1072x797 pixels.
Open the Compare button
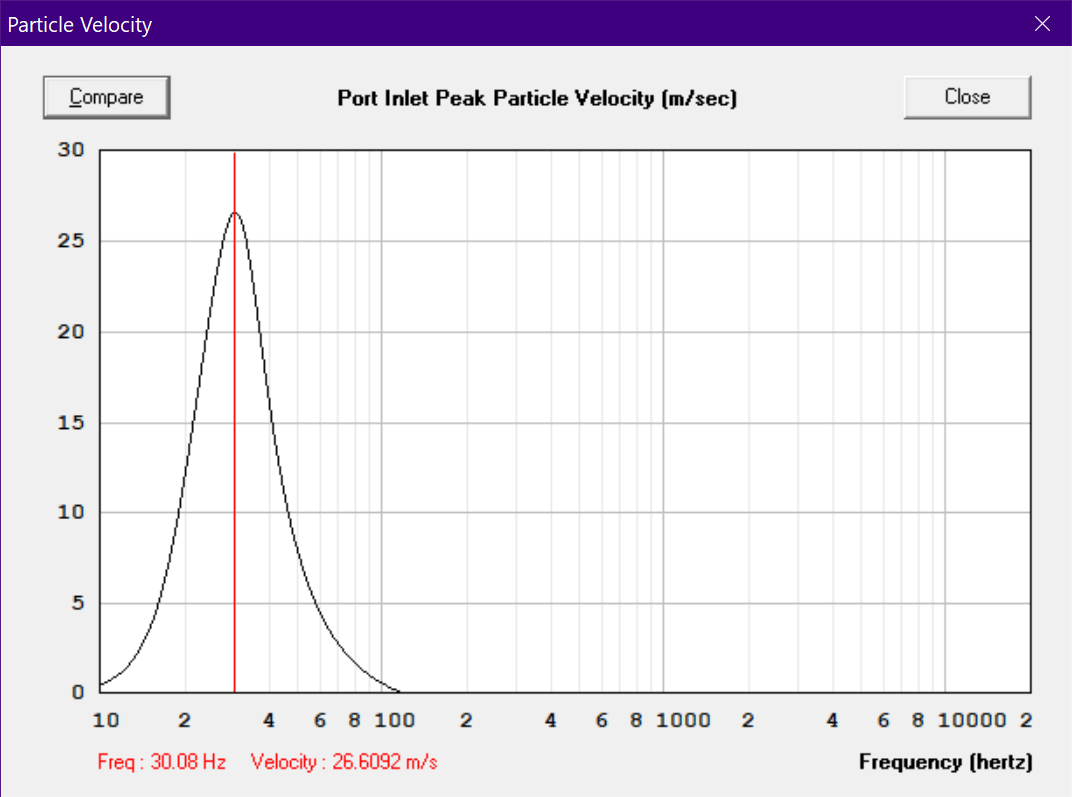click(x=107, y=97)
